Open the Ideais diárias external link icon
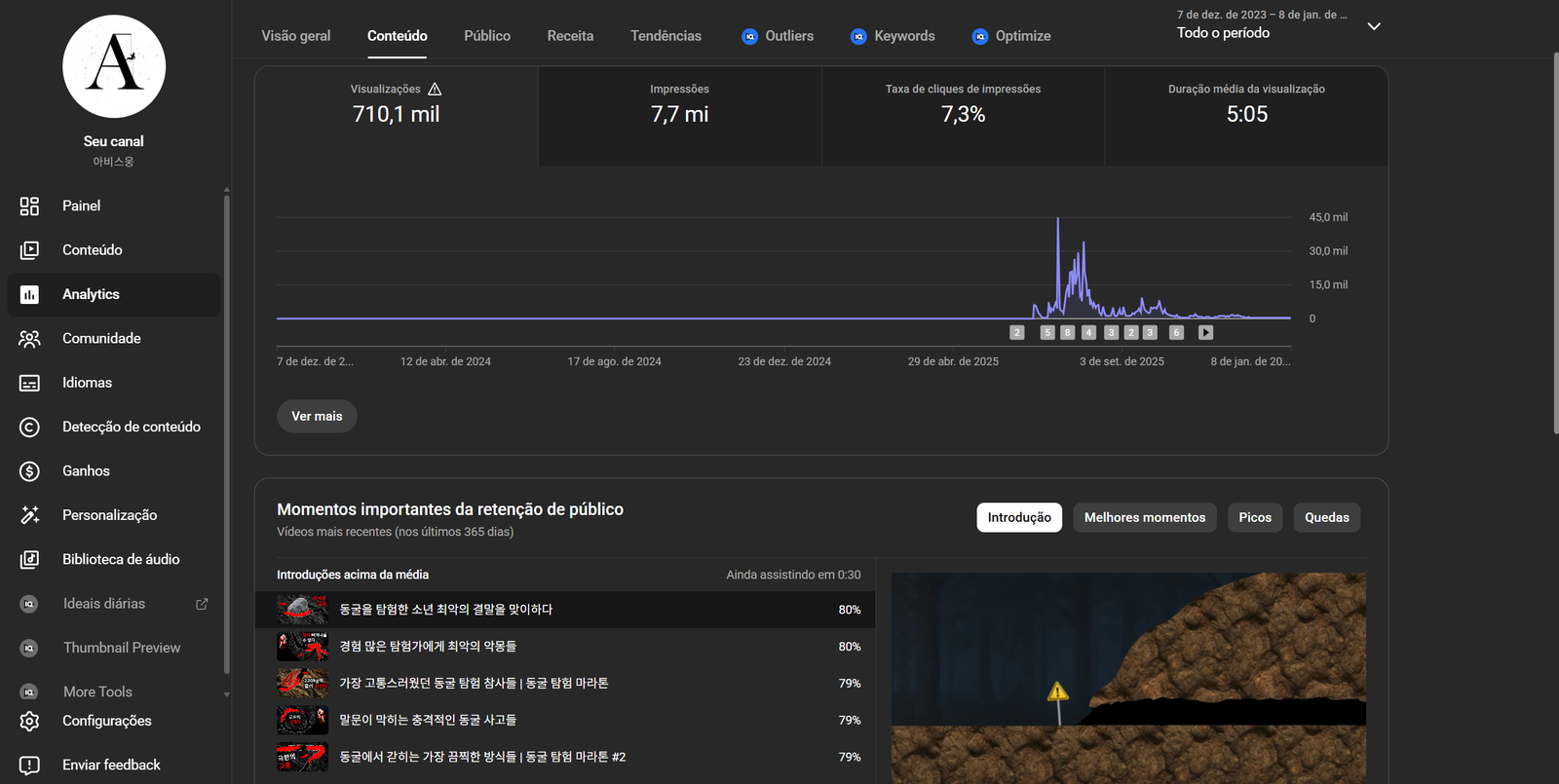Screen dimensions: 1559x784 coord(202,604)
